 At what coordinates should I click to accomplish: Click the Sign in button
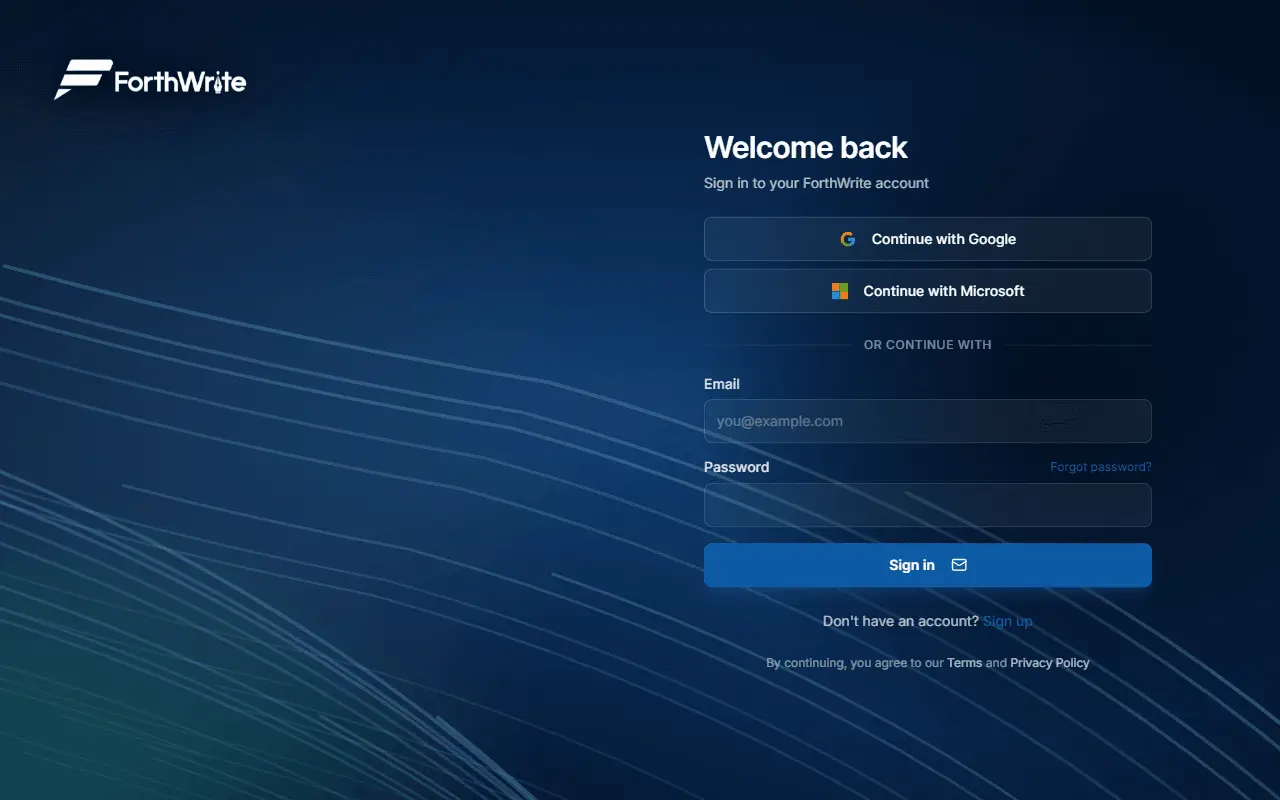pos(928,565)
